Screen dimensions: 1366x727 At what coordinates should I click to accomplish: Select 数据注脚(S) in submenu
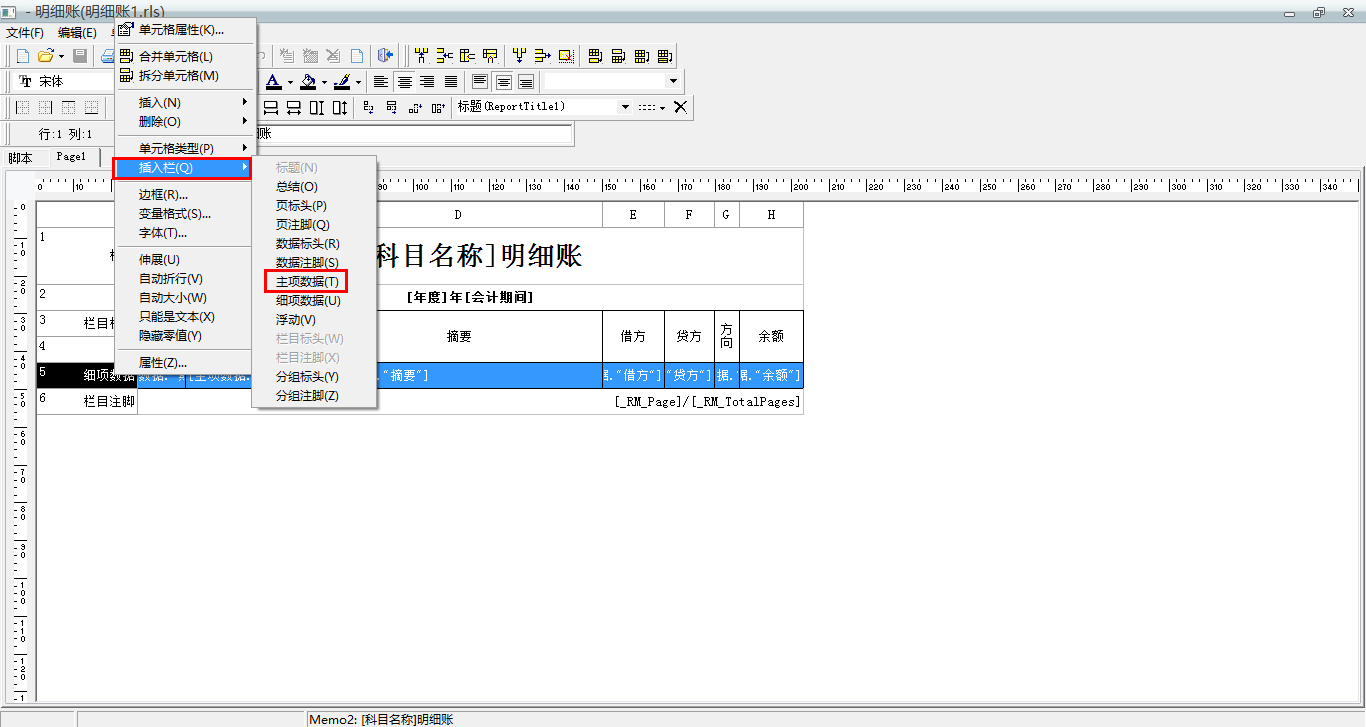click(313, 263)
